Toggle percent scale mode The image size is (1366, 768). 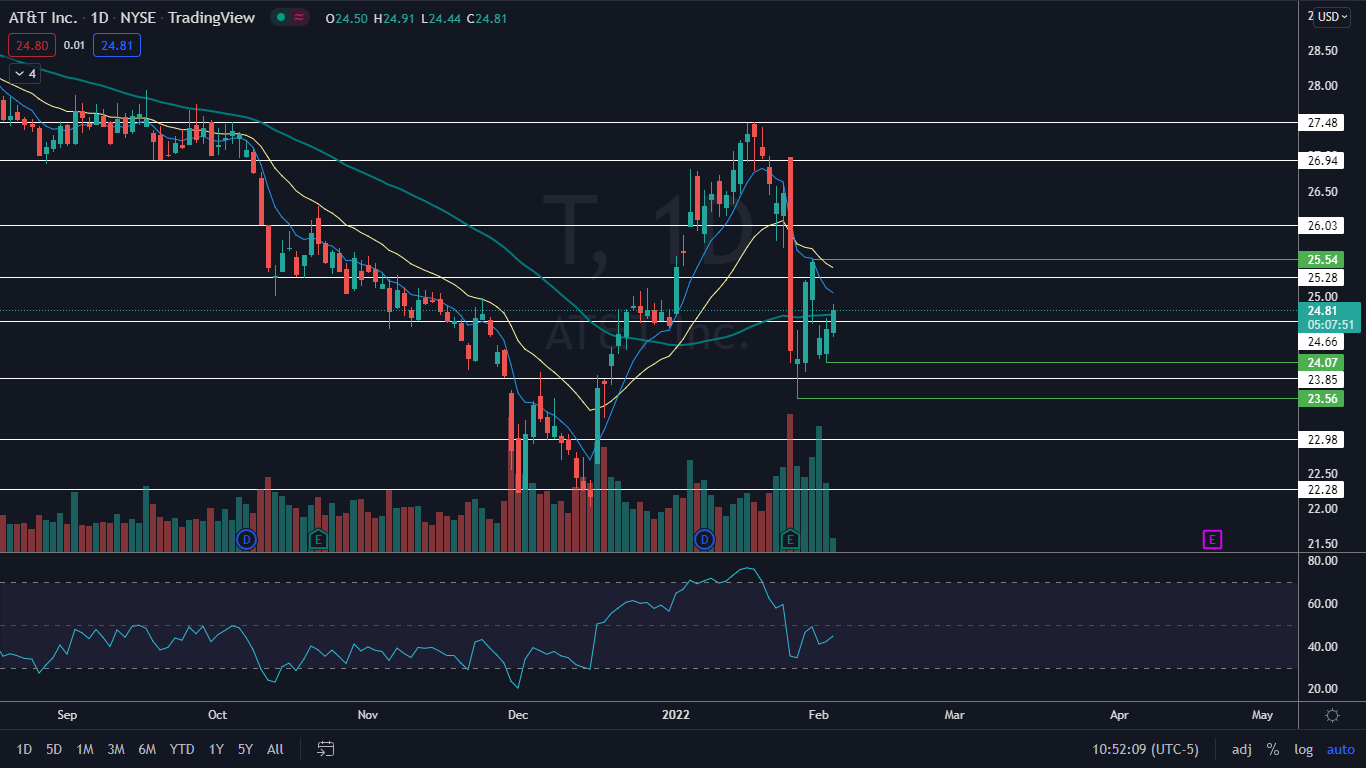coord(1273,749)
